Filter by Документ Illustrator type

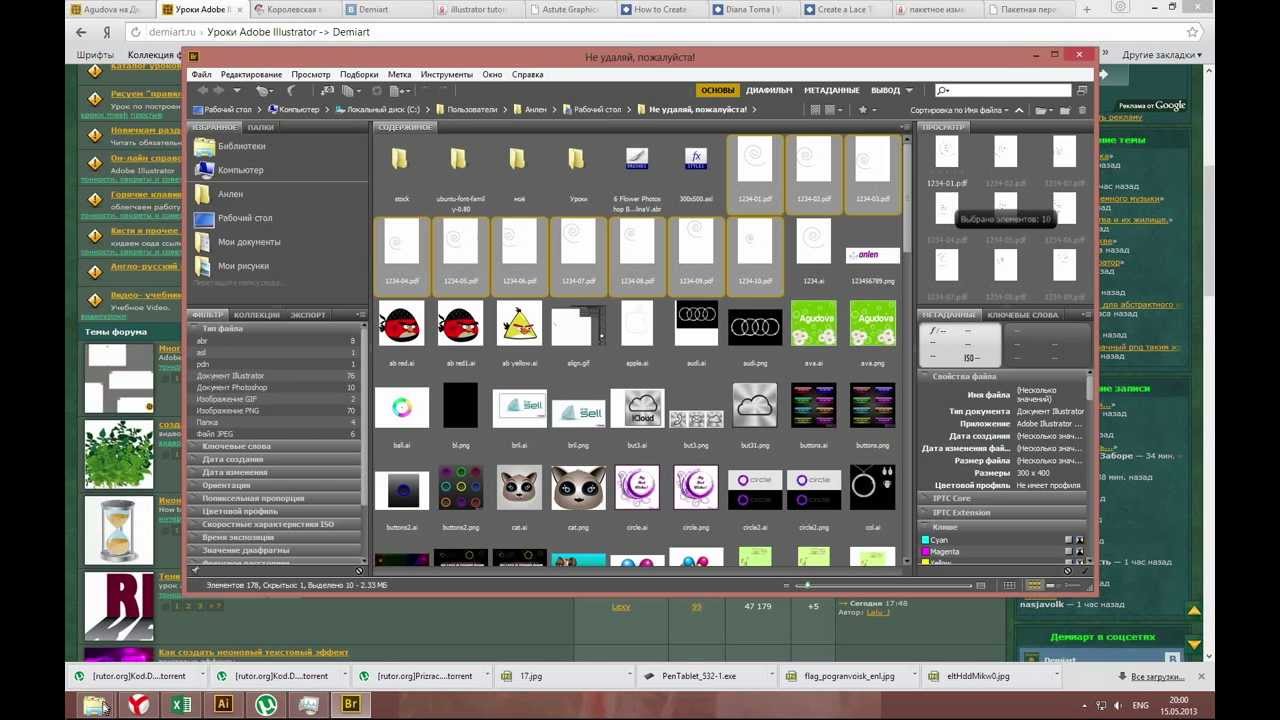(x=275, y=376)
